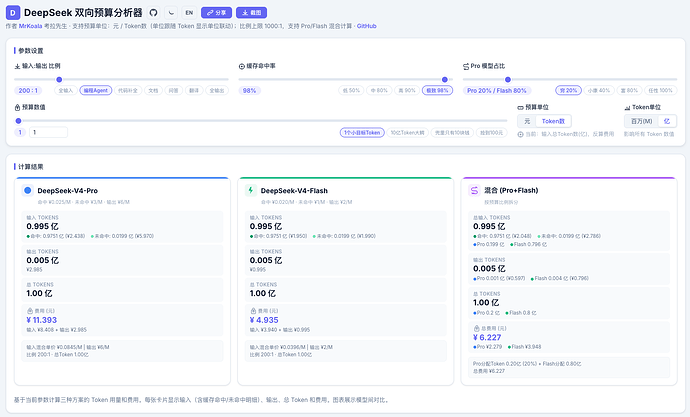Select the 翻译 ratio preset

(194, 91)
